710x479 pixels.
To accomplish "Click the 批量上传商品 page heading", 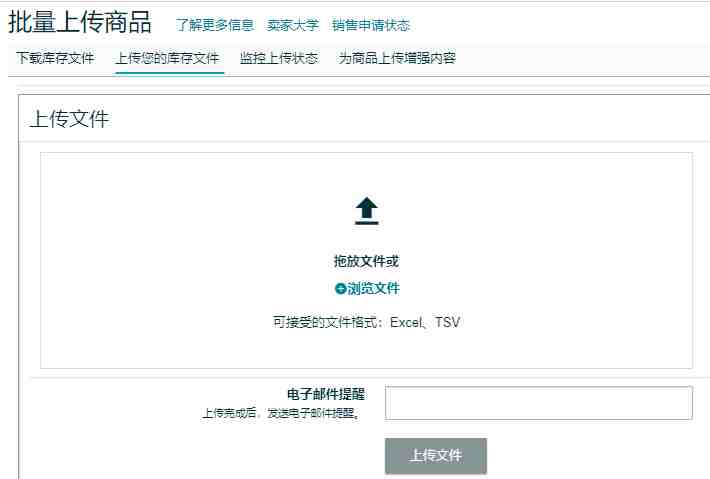I will coord(80,22).
